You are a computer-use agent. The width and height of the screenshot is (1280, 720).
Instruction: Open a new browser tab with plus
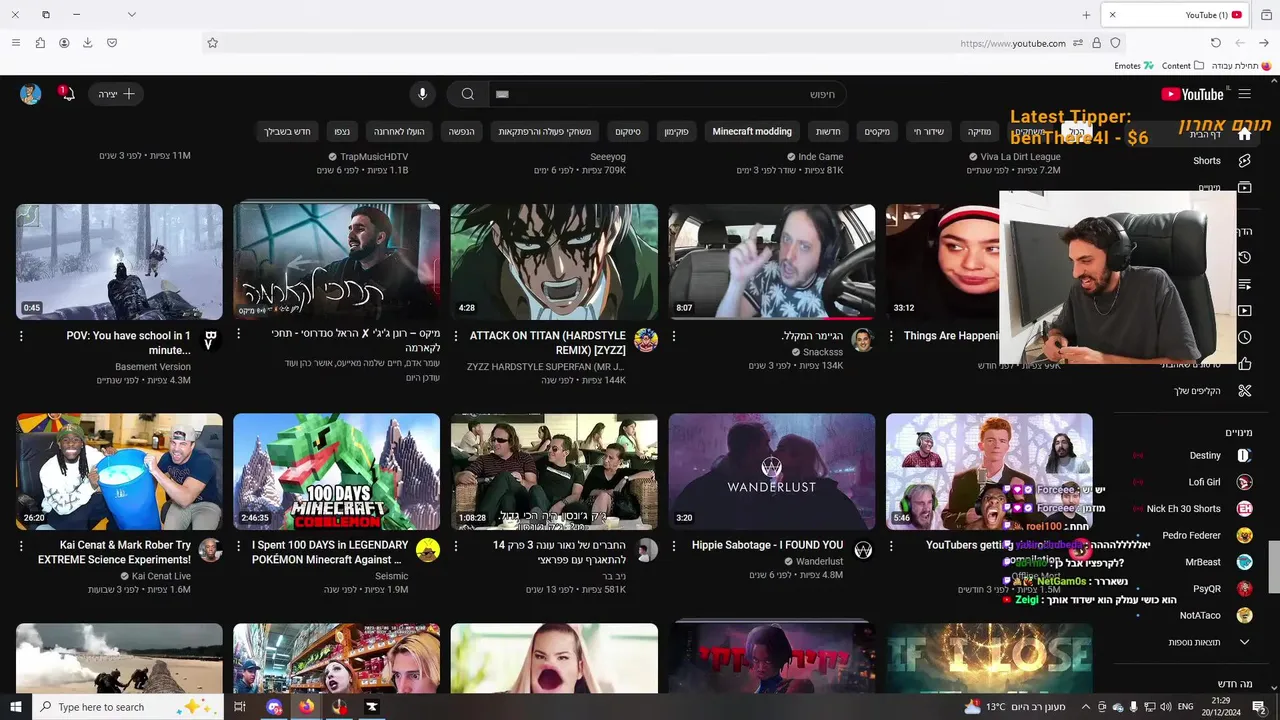(x=1086, y=15)
